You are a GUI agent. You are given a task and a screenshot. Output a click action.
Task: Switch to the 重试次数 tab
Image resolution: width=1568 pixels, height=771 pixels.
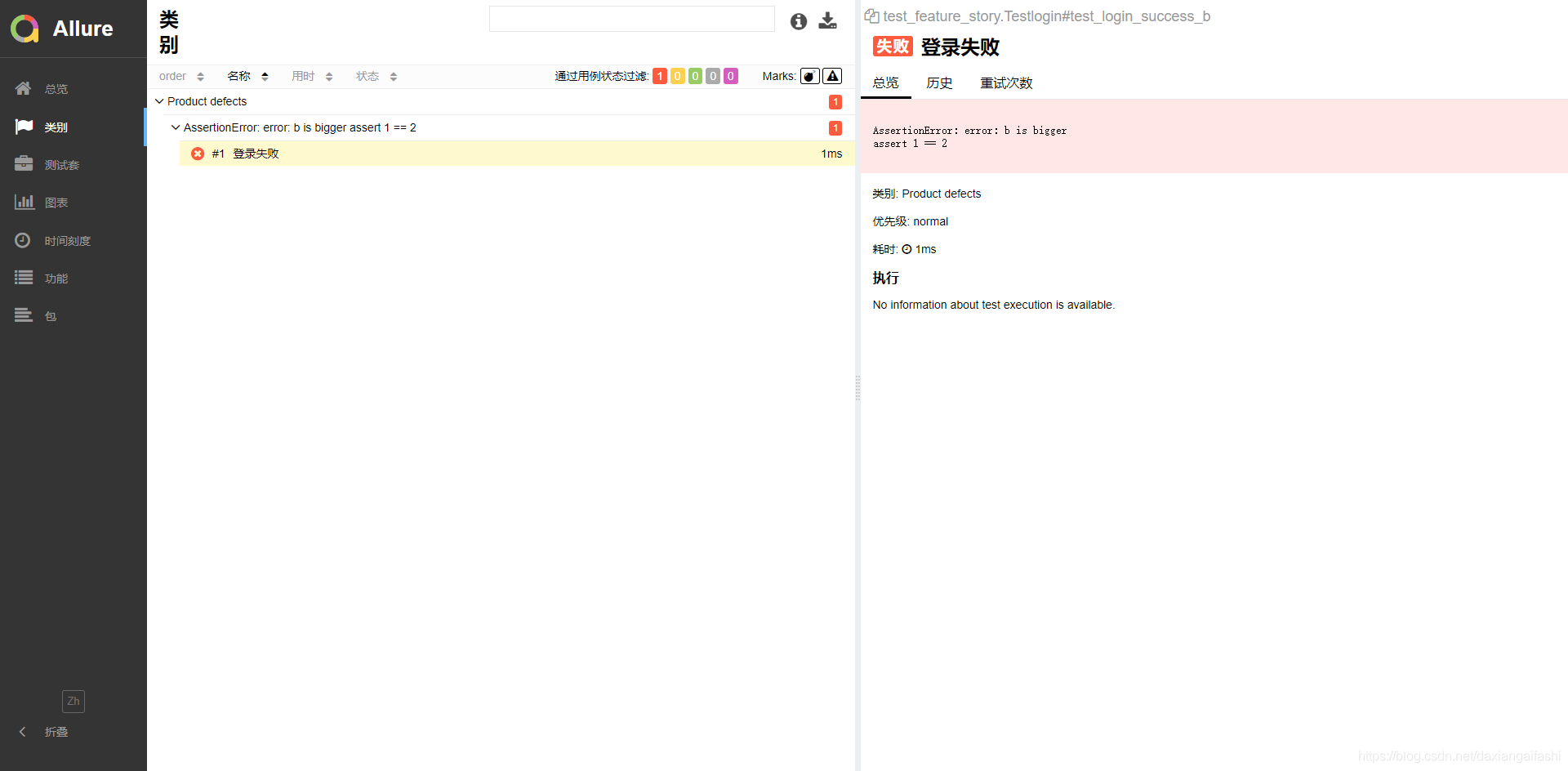coord(1006,82)
